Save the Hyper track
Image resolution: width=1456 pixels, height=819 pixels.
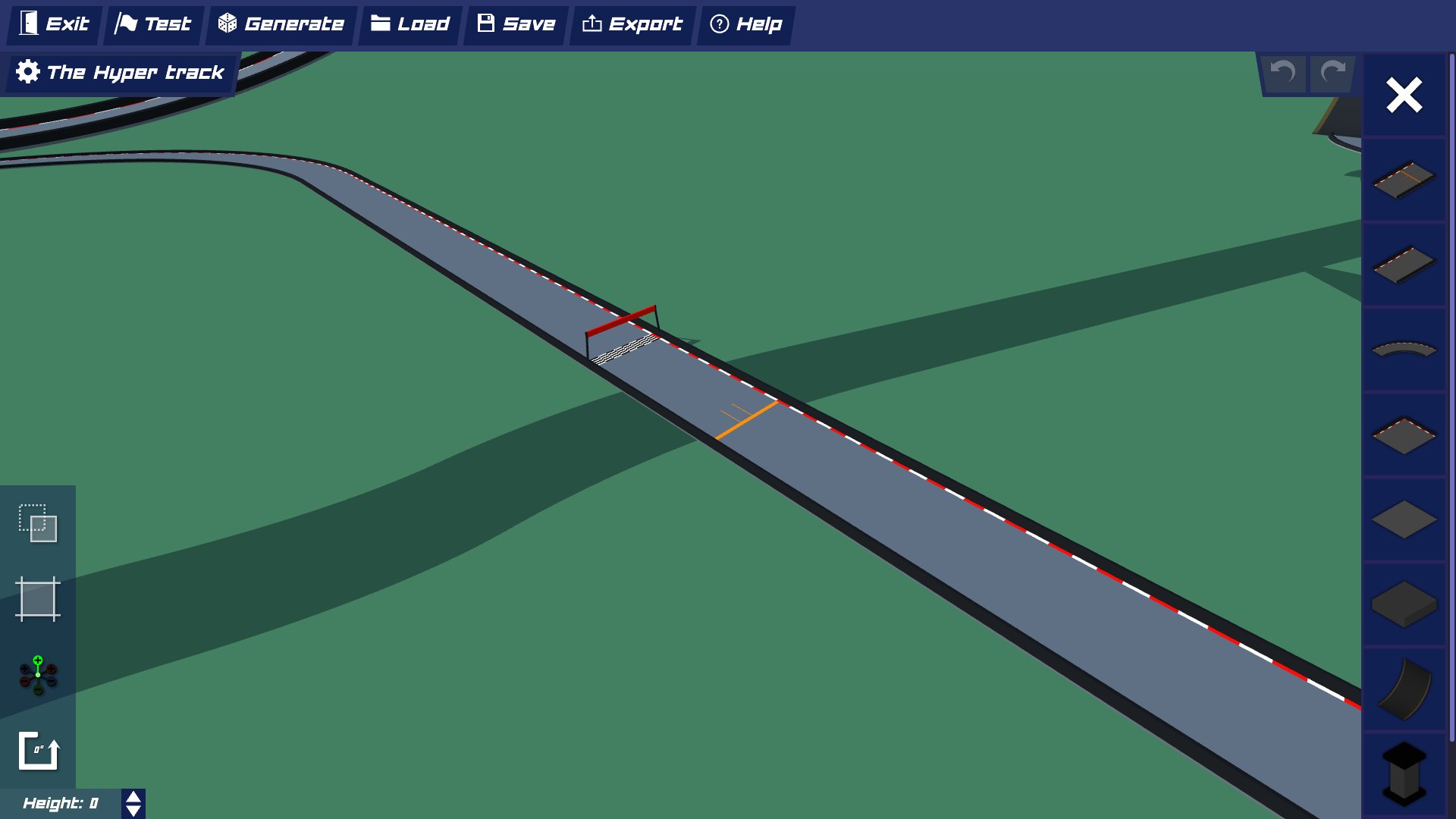(514, 24)
